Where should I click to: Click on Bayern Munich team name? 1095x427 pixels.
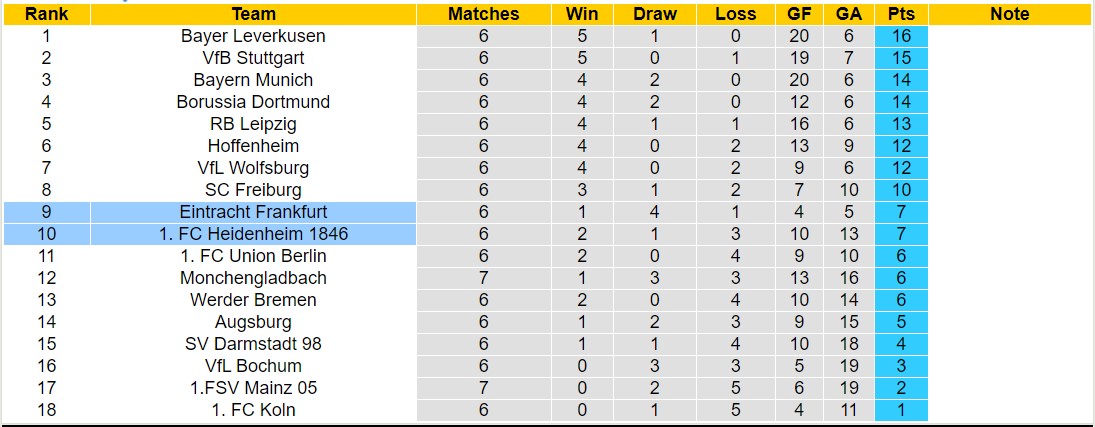pos(253,80)
